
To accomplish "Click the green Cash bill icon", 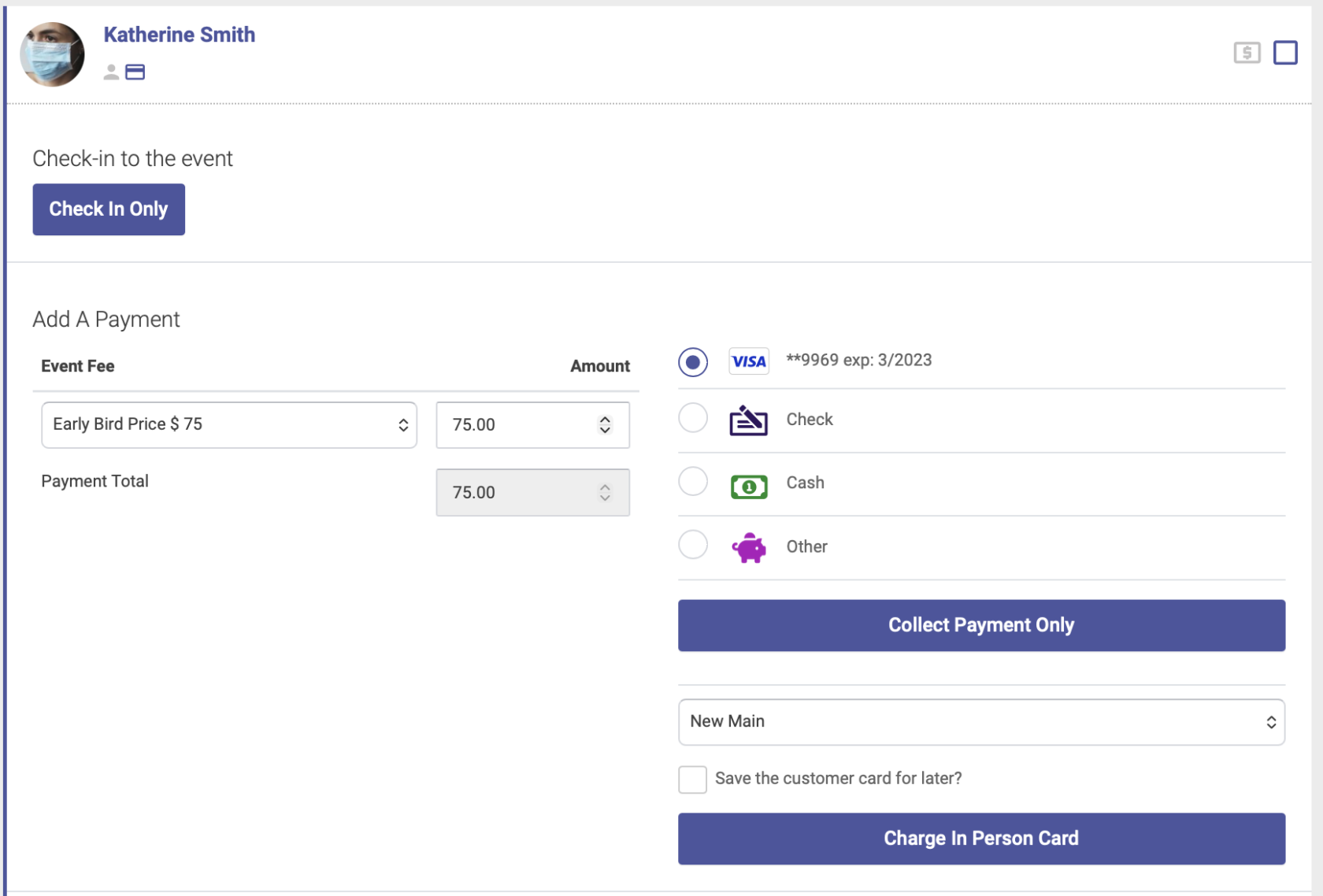I will (x=749, y=487).
